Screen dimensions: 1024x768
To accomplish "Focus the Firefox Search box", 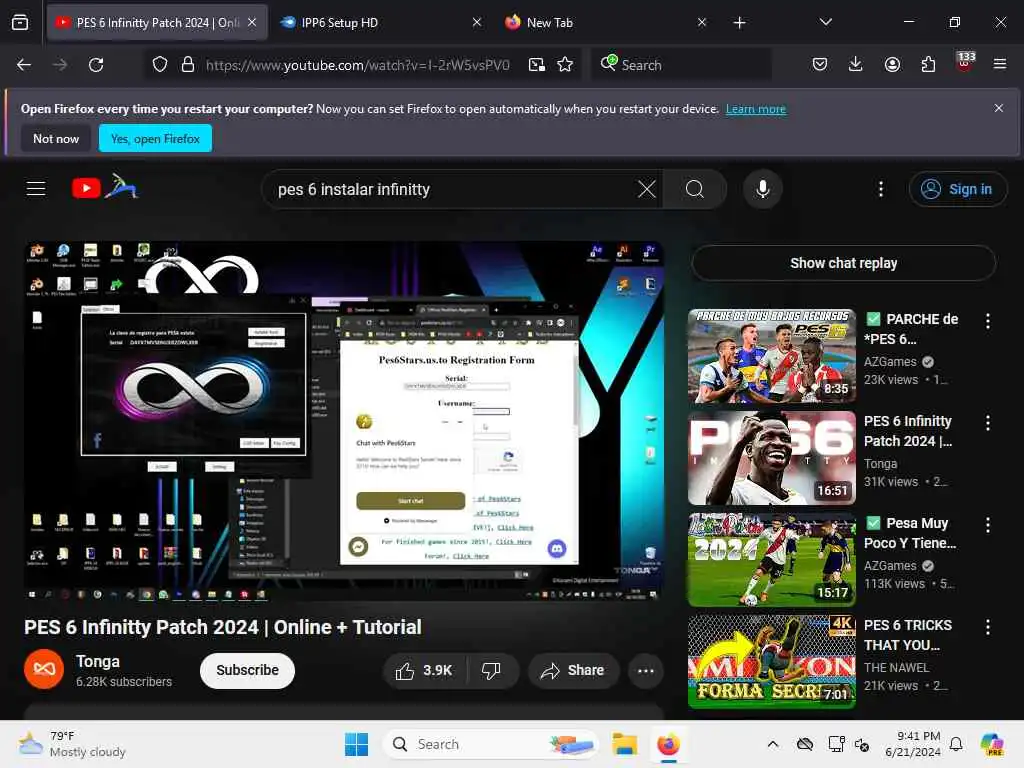I will click(682, 65).
